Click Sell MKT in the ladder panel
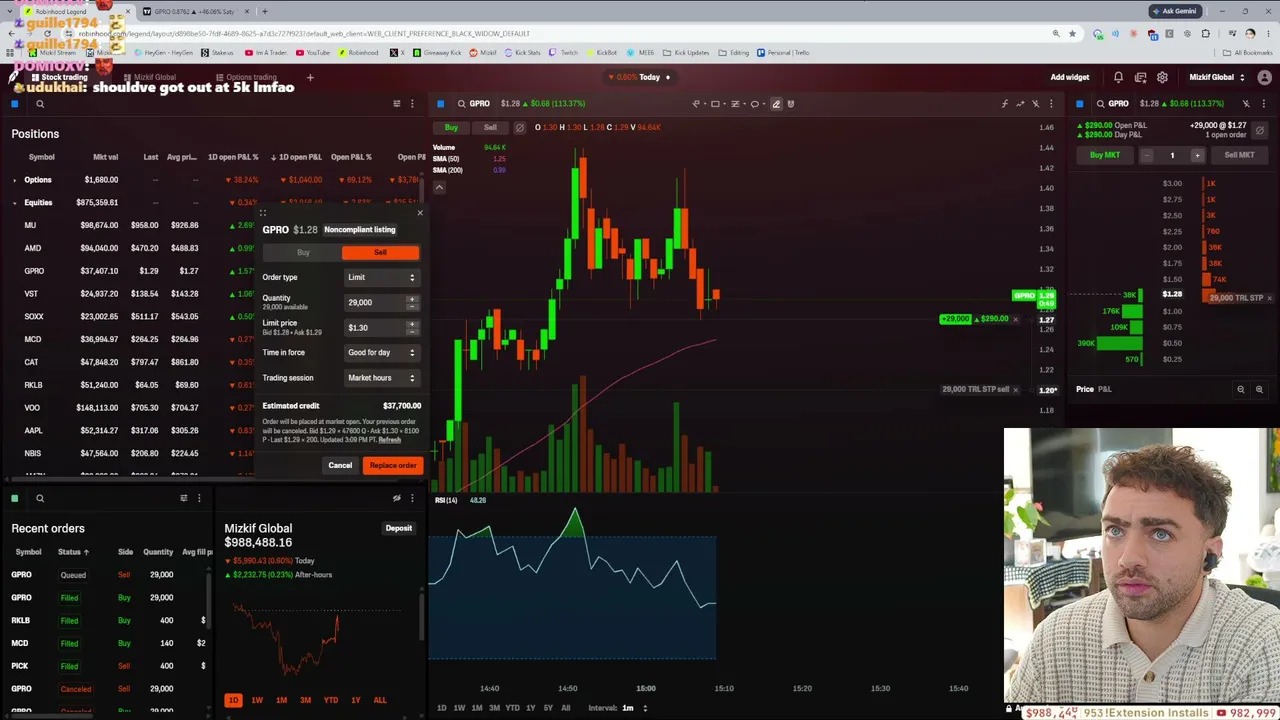Viewport: 1280px width, 720px height. (x=1239, y=155)
